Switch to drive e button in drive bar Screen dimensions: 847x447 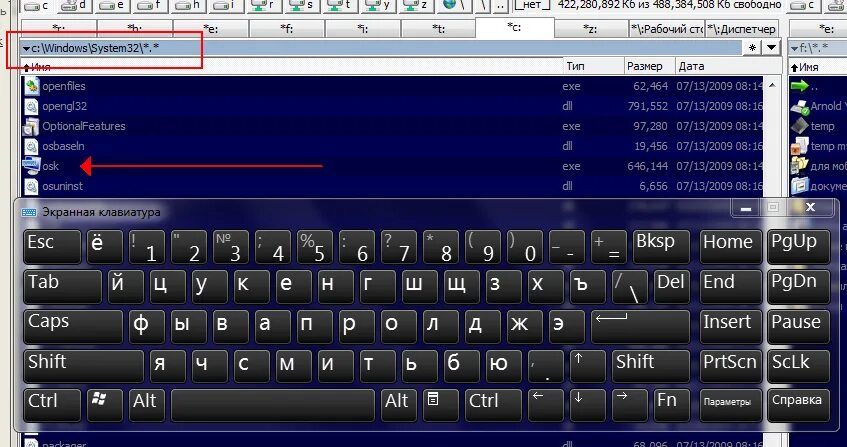113,6
